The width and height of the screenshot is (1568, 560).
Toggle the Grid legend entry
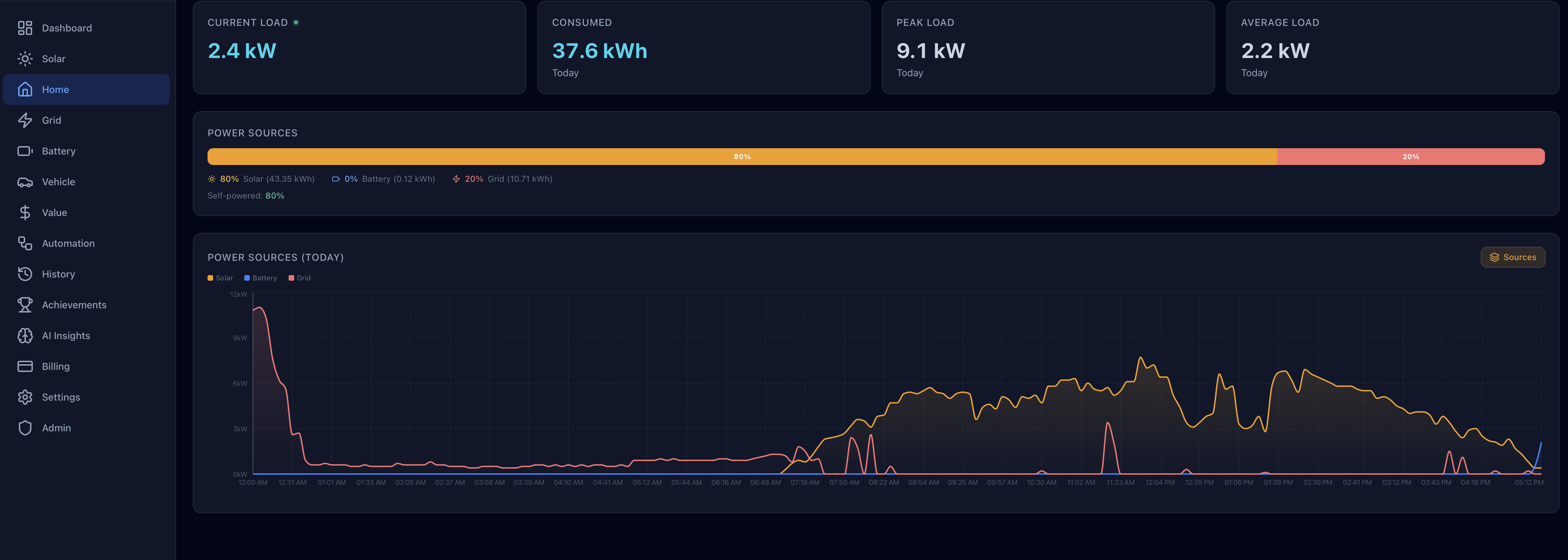299,278
